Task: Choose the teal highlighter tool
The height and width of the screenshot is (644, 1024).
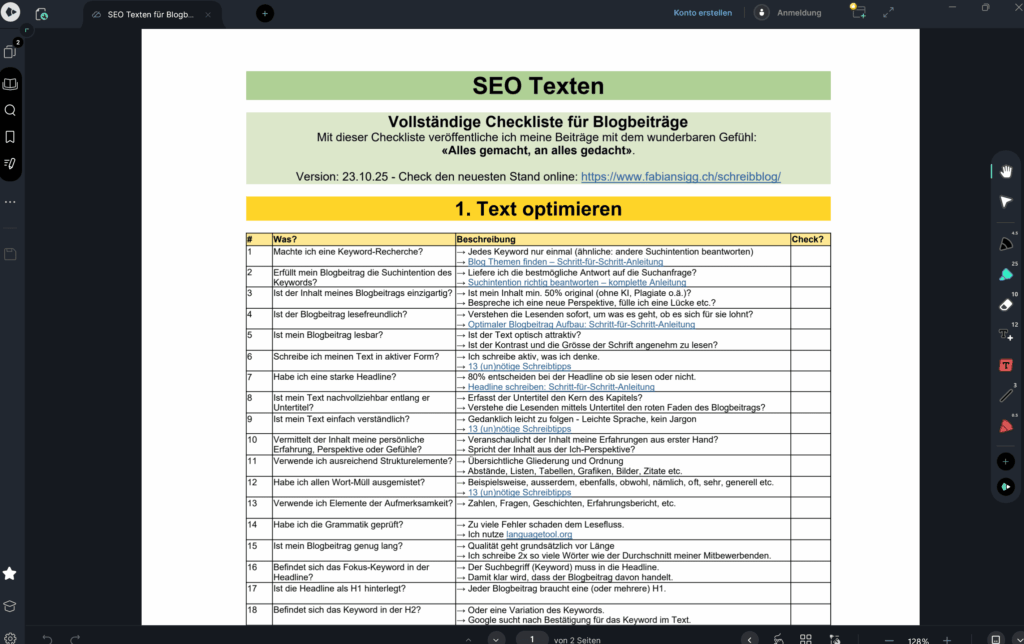Action: click(1006, 274)
